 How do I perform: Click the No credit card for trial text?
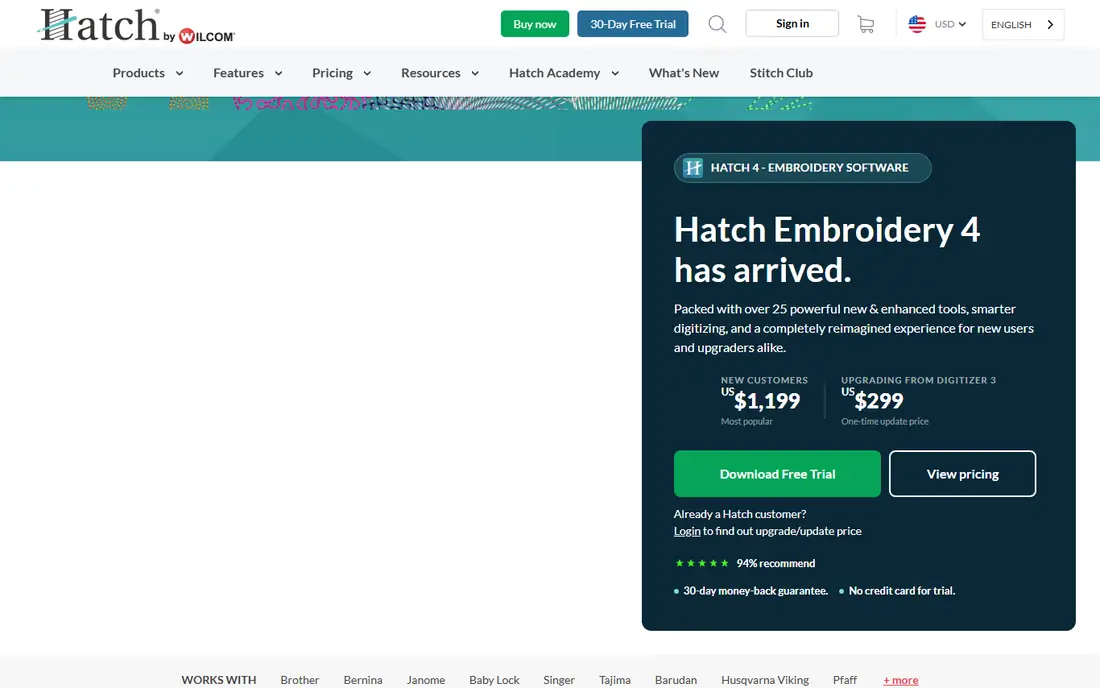pos(901,591)
